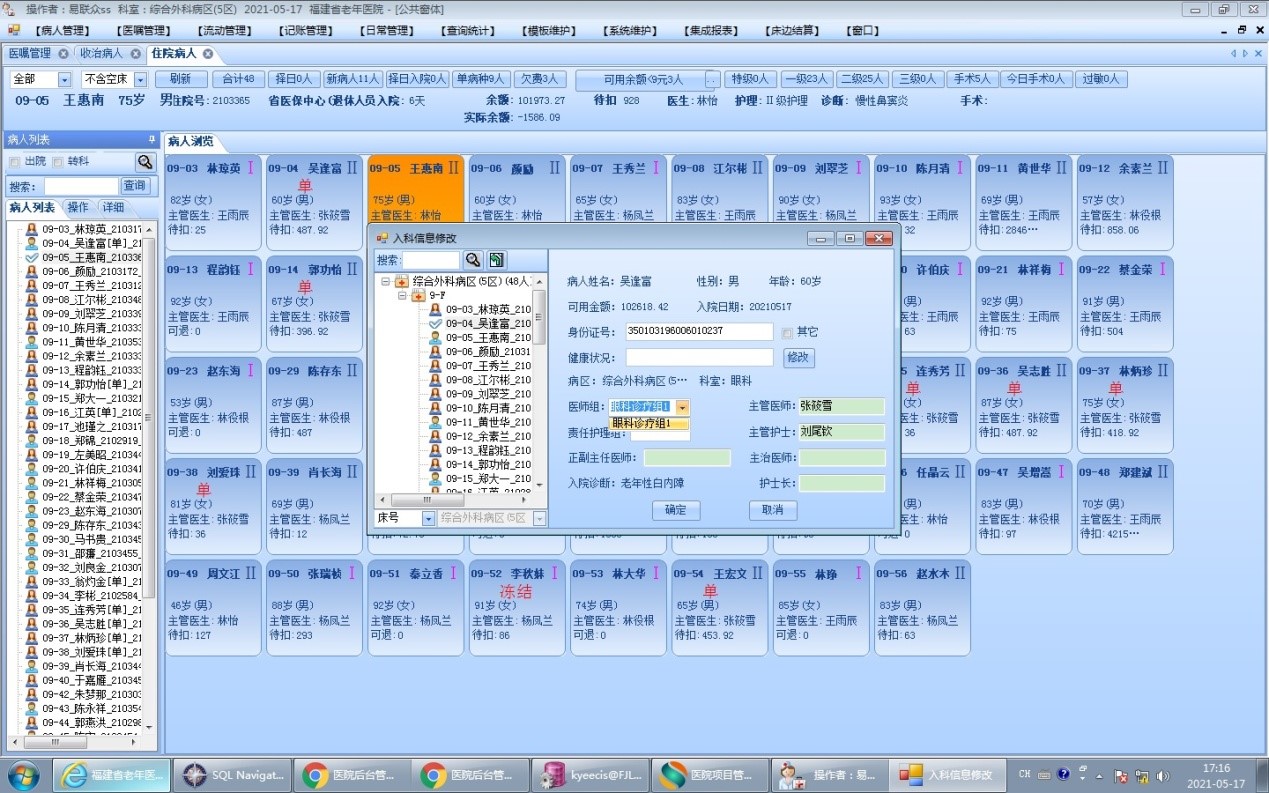Select 09-14_郭功怡 in dialog tree

coord(488,464)
